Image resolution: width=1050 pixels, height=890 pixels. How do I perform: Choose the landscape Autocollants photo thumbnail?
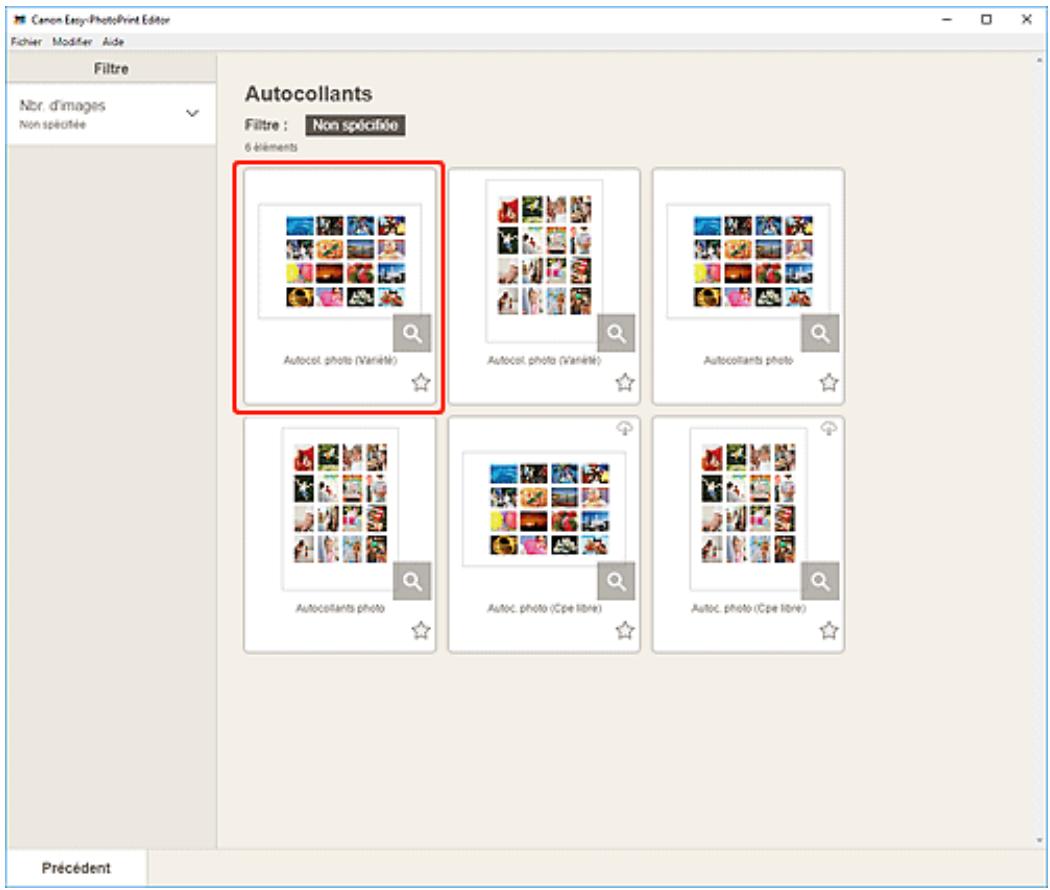748,261
